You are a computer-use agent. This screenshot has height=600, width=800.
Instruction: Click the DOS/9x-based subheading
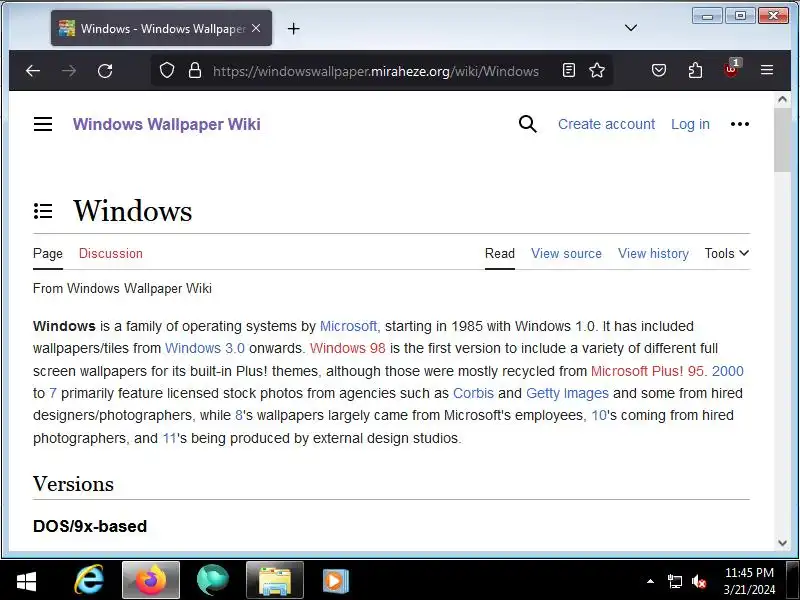click(x=90, y=526)
